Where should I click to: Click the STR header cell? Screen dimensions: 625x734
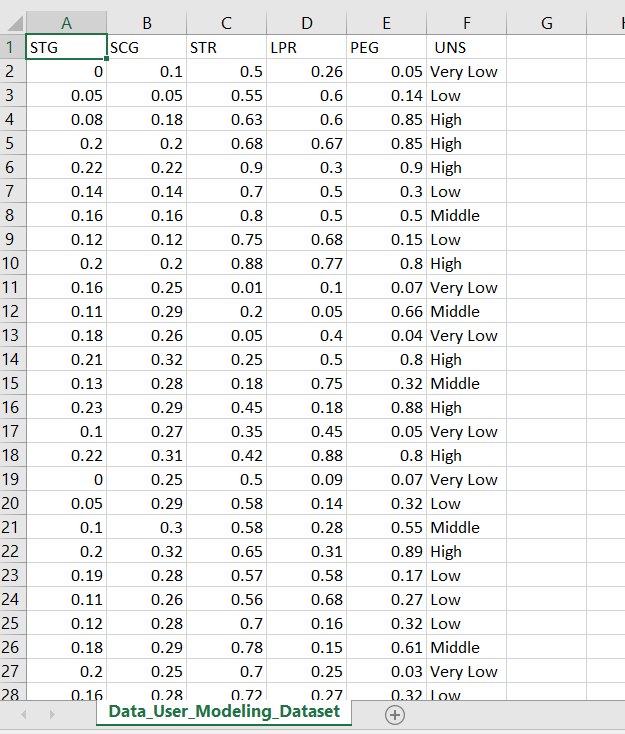227,47
